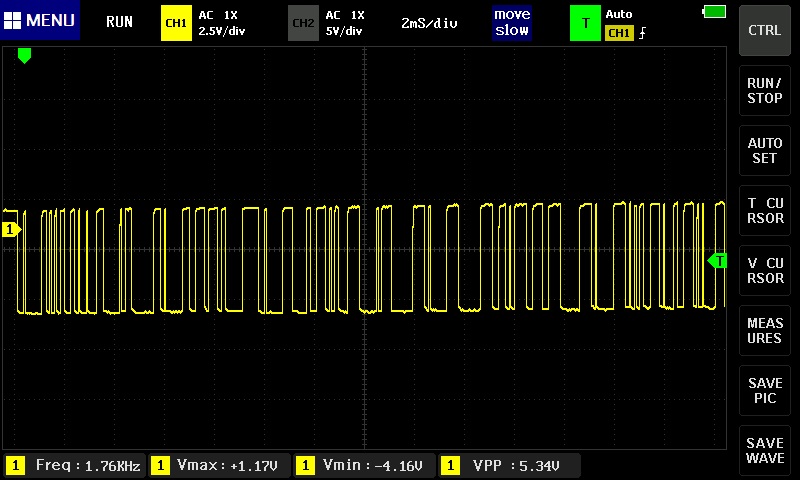Click CH1 AC 1X 2.5V/div setting
The image size is (800, 480).
point(221,23)
